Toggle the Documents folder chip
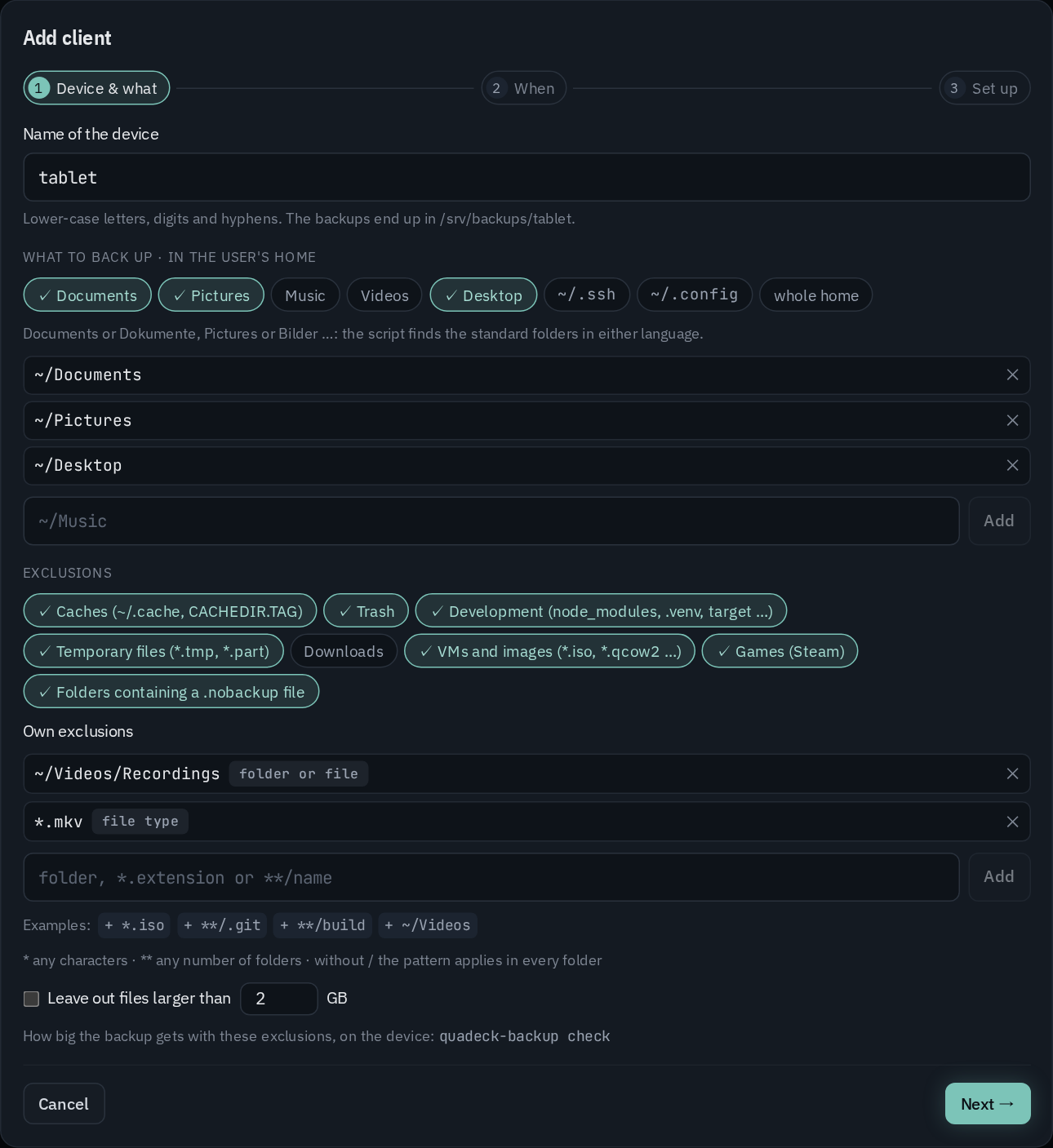 coord(87,295)
